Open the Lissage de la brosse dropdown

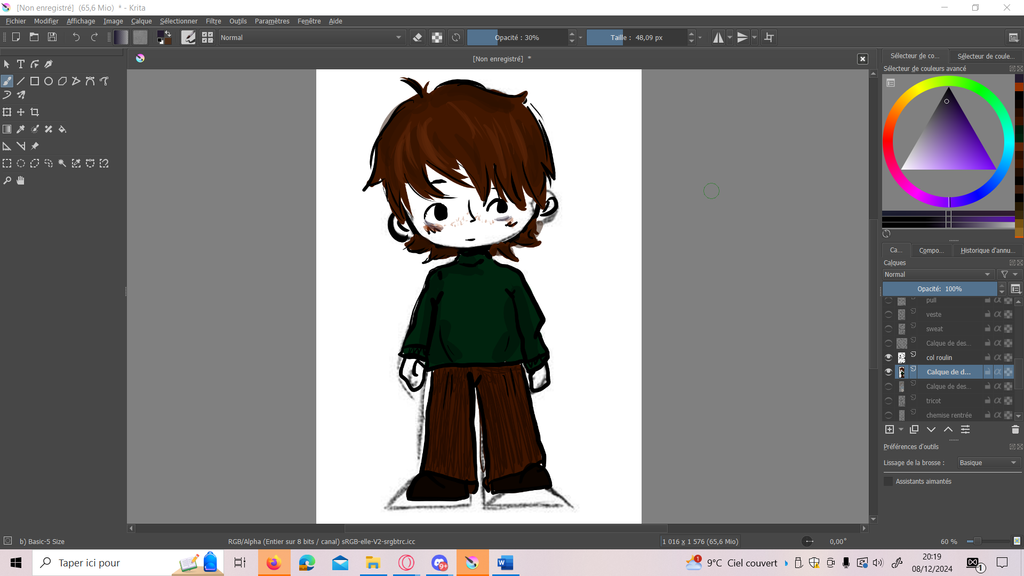pos(987,462)
